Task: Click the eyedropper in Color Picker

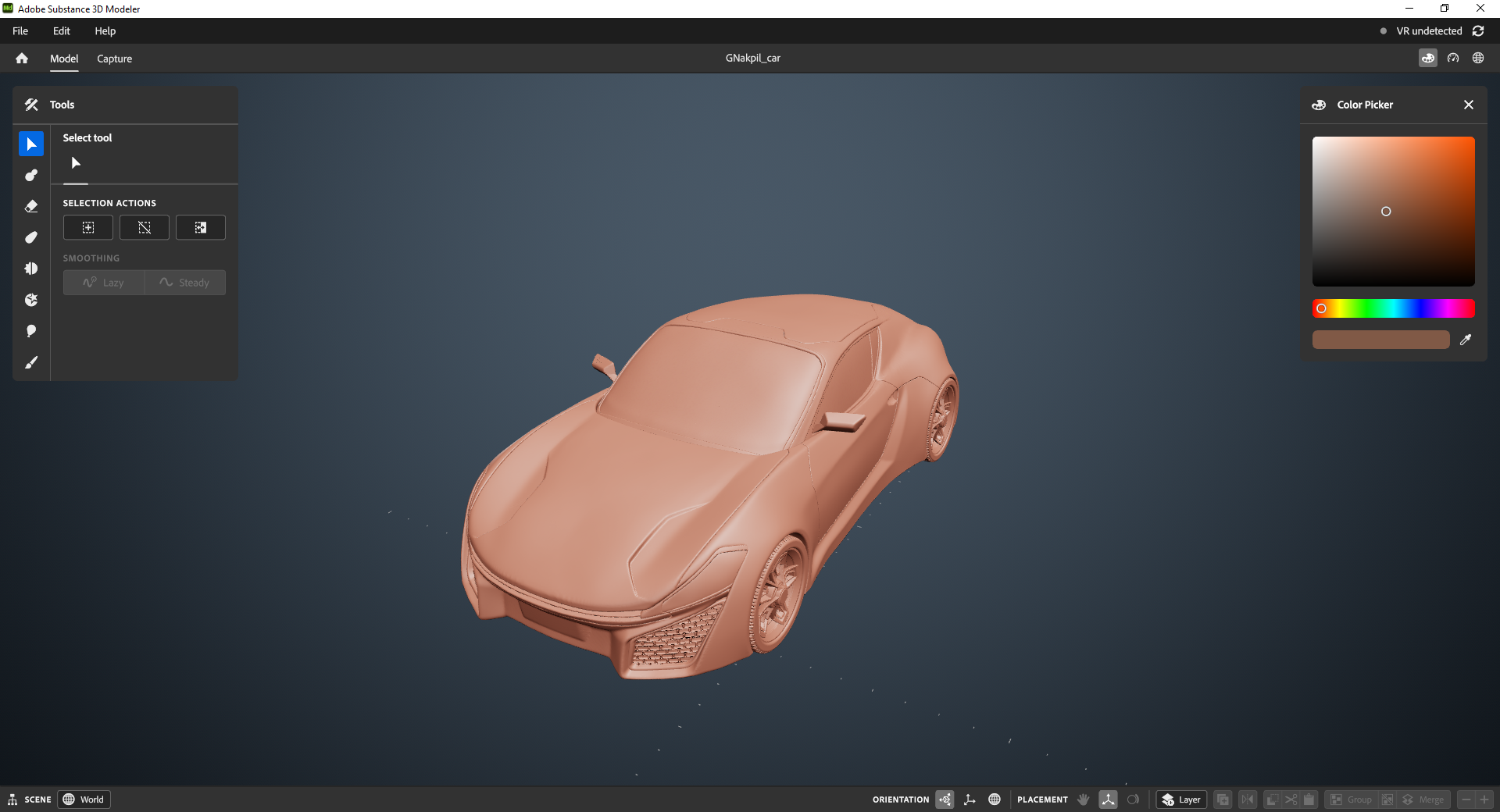Action: [x=1466, y=340]
